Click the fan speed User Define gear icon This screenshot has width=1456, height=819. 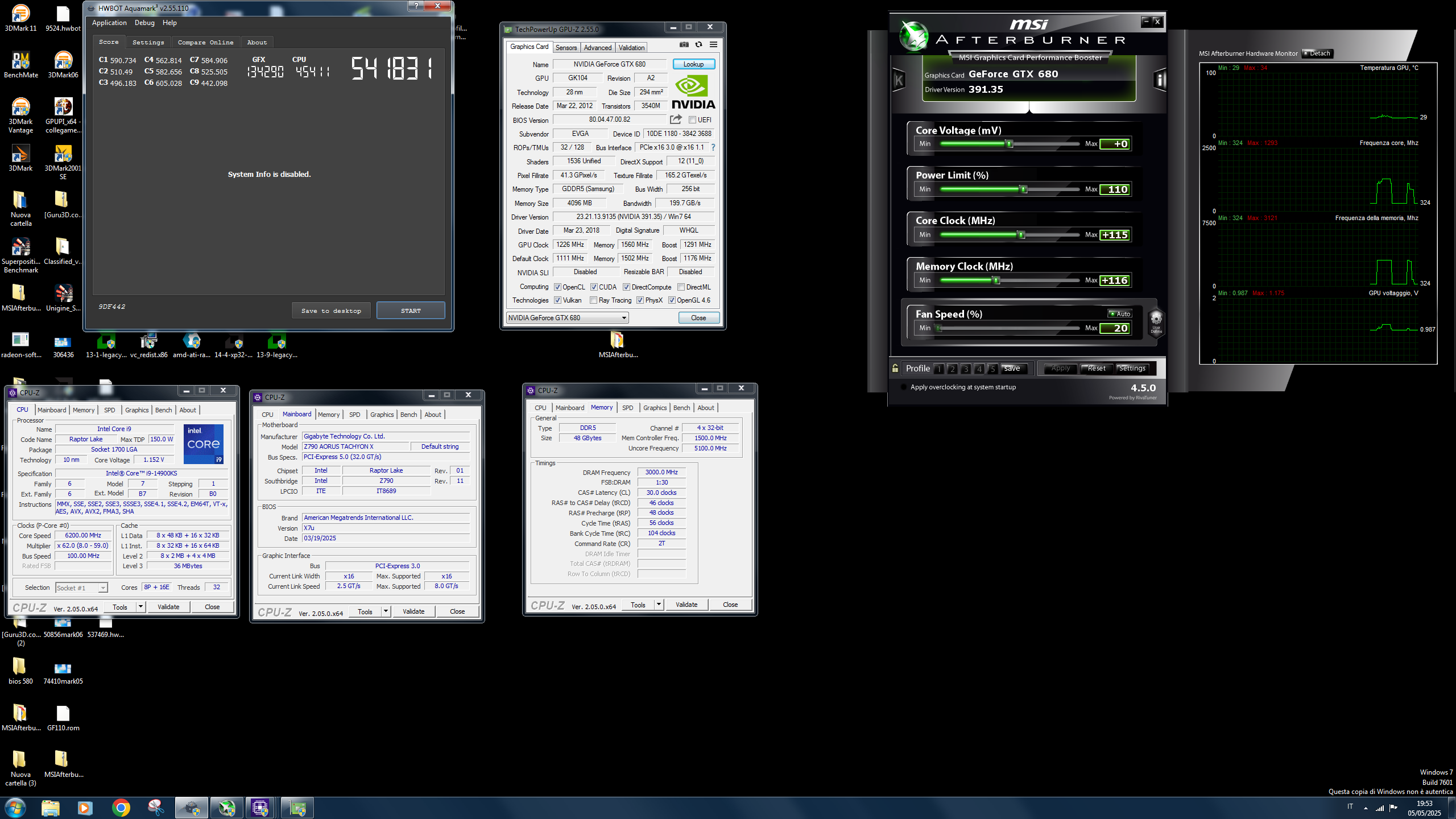1156,322
